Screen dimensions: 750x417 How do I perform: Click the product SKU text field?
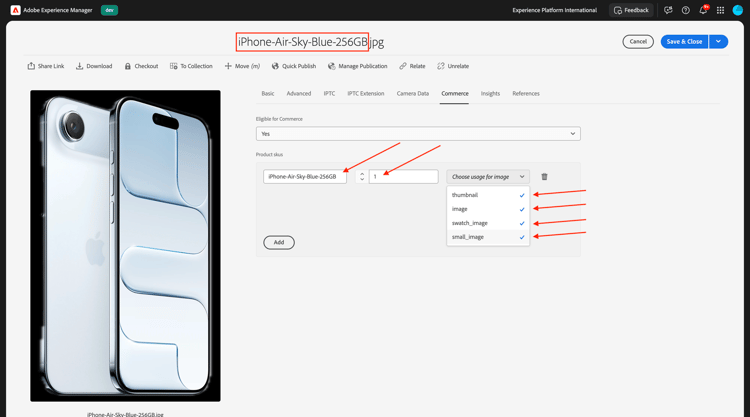305,176
